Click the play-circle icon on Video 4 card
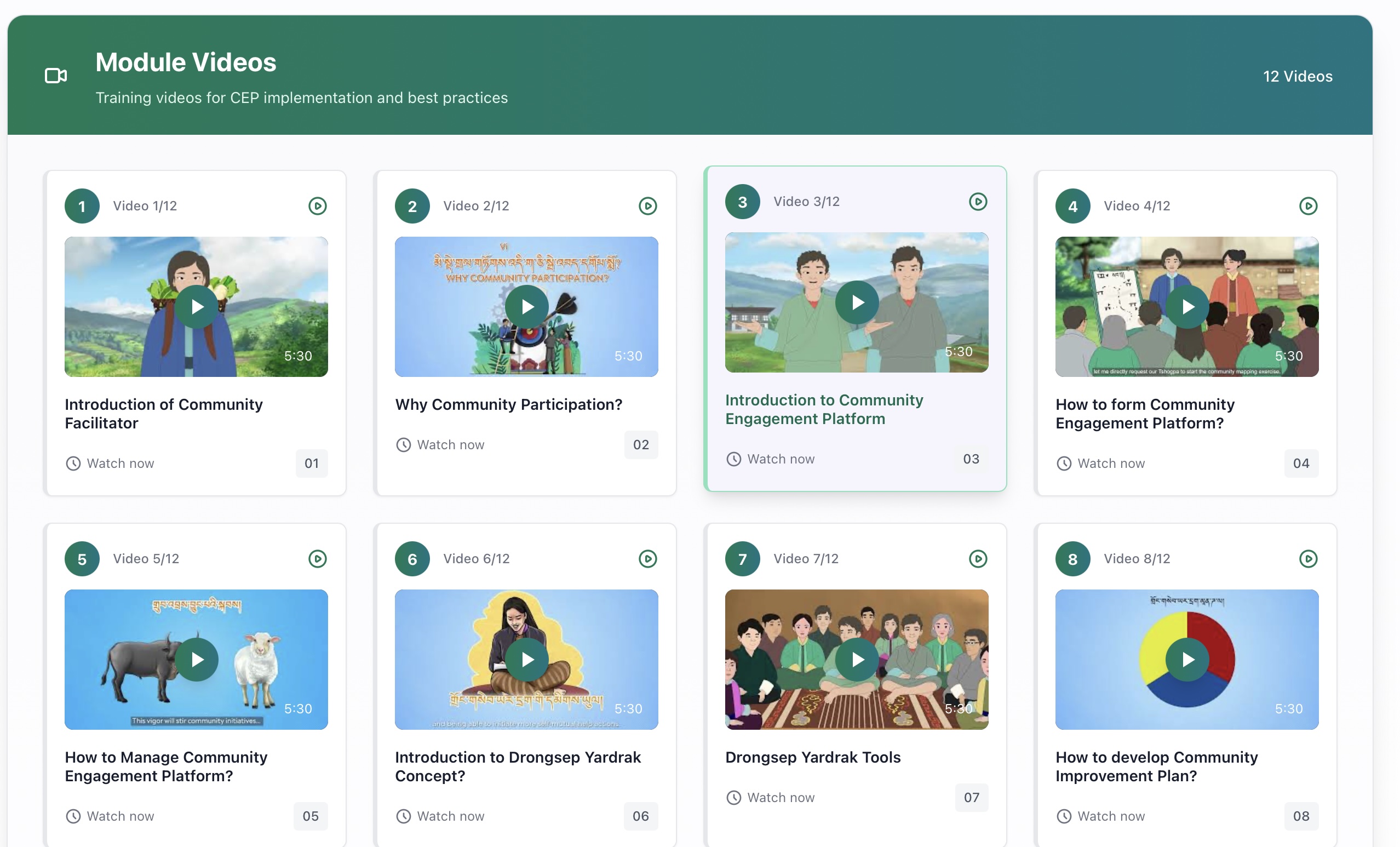The image size is (1400, 847). click(x=1308, y=206)
